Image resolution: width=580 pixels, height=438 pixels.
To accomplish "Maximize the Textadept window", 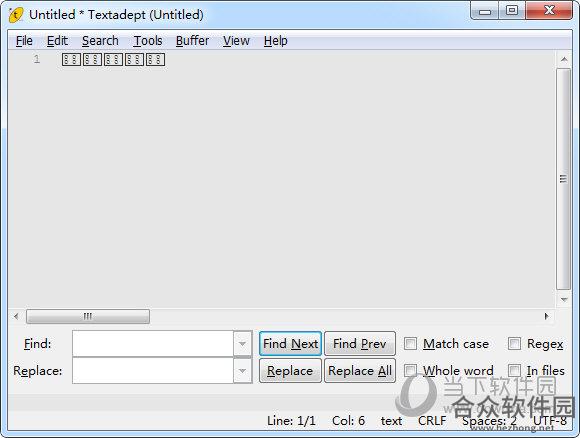I will pos(512,10).
